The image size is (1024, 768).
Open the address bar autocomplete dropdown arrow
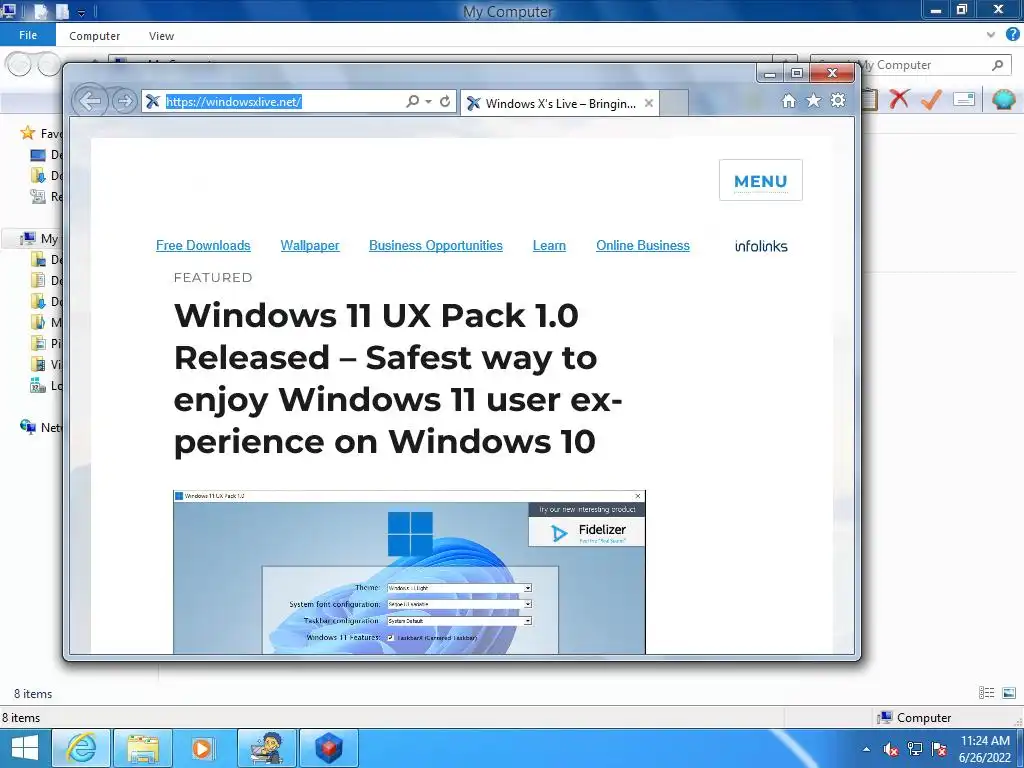click(x=428, y=102)
